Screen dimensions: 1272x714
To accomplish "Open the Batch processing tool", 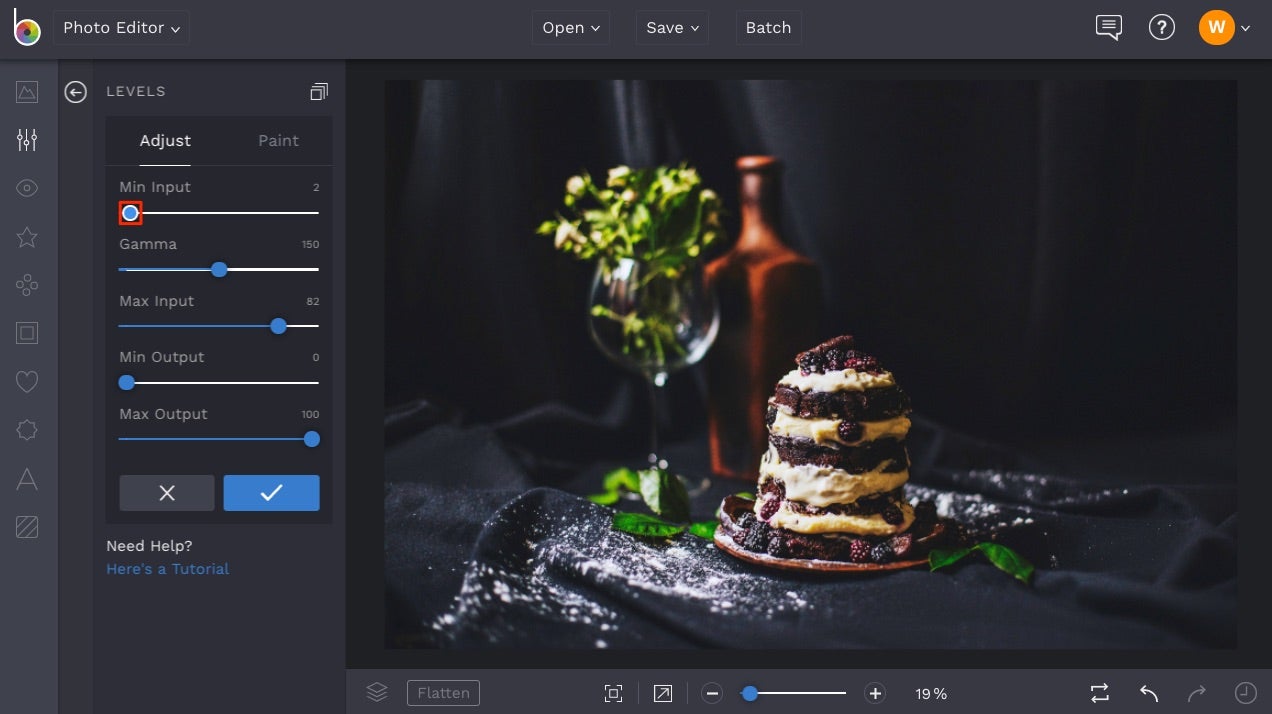I will coord(768,27).
